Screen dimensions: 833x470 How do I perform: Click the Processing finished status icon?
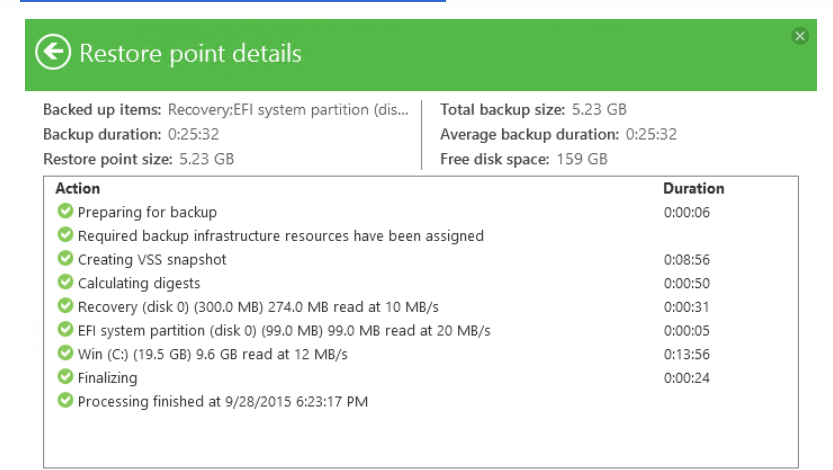click(65, 401)
